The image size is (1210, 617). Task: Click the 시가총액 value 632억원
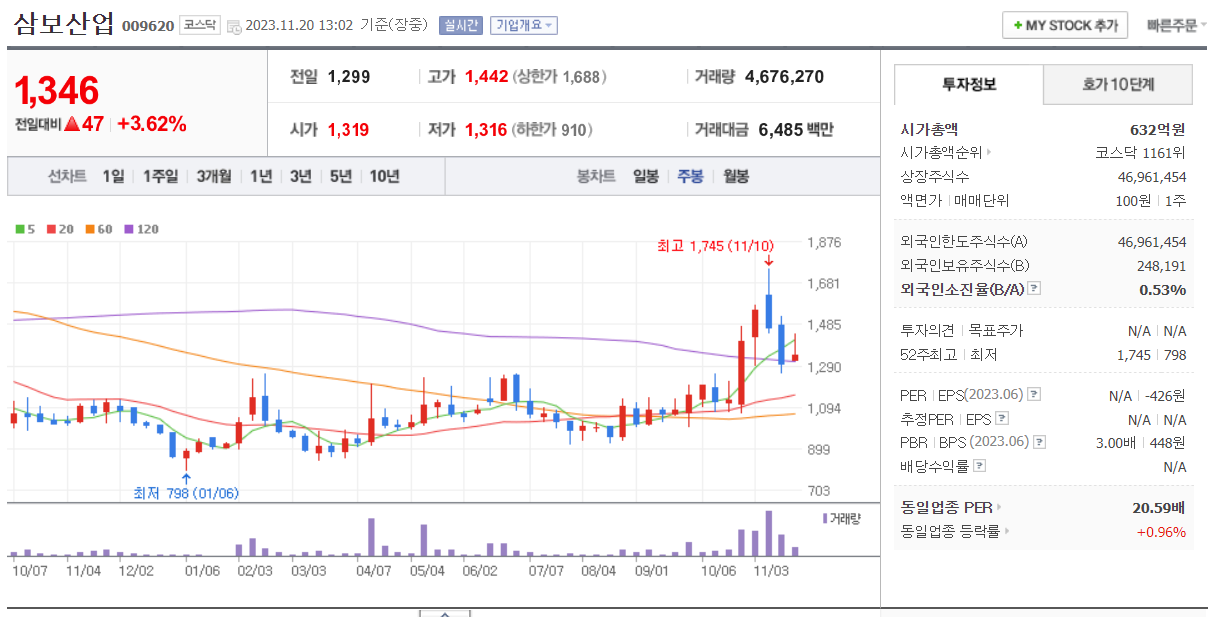point(1158,129)
